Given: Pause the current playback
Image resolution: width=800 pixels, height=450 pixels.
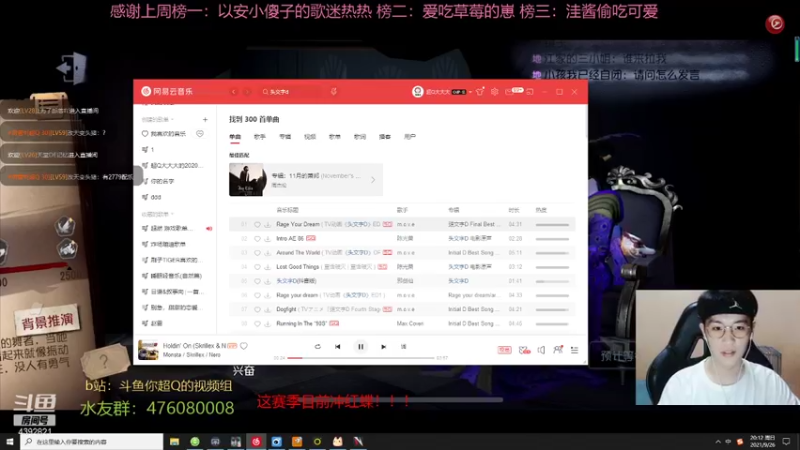Looking at the screenshot, I should pos(361,347).
